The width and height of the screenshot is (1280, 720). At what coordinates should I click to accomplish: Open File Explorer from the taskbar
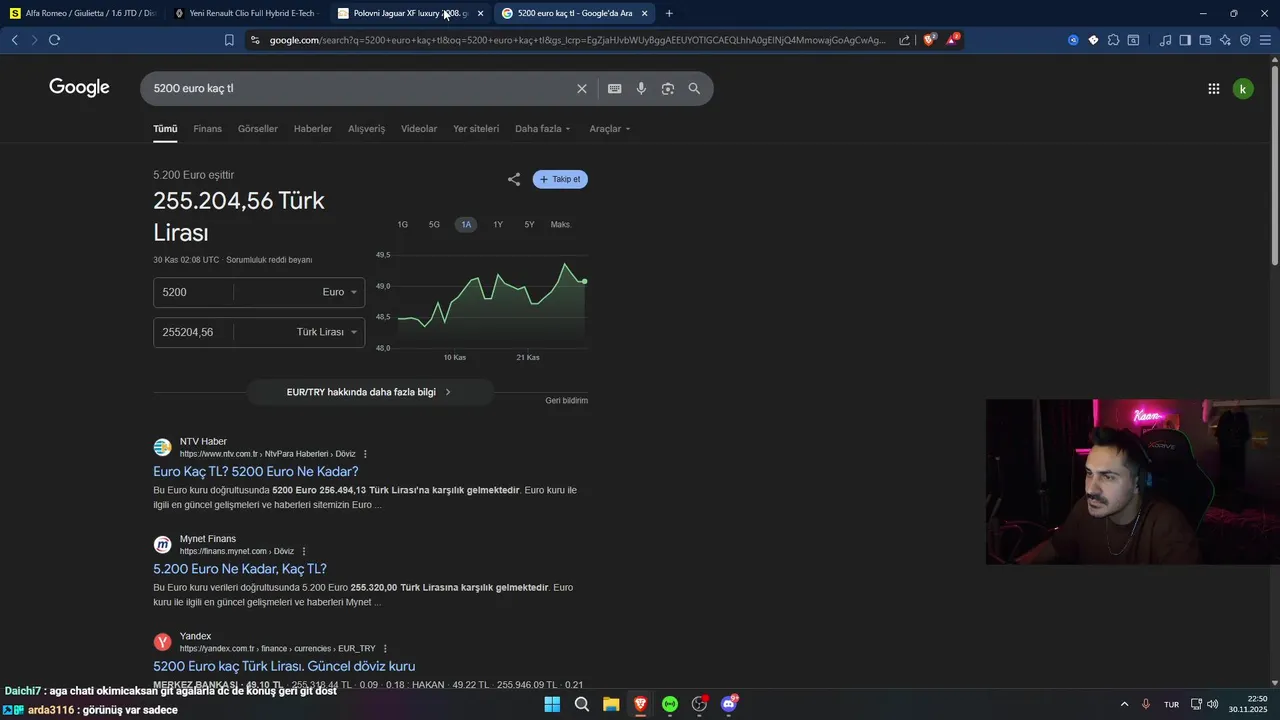click(611, 704)
